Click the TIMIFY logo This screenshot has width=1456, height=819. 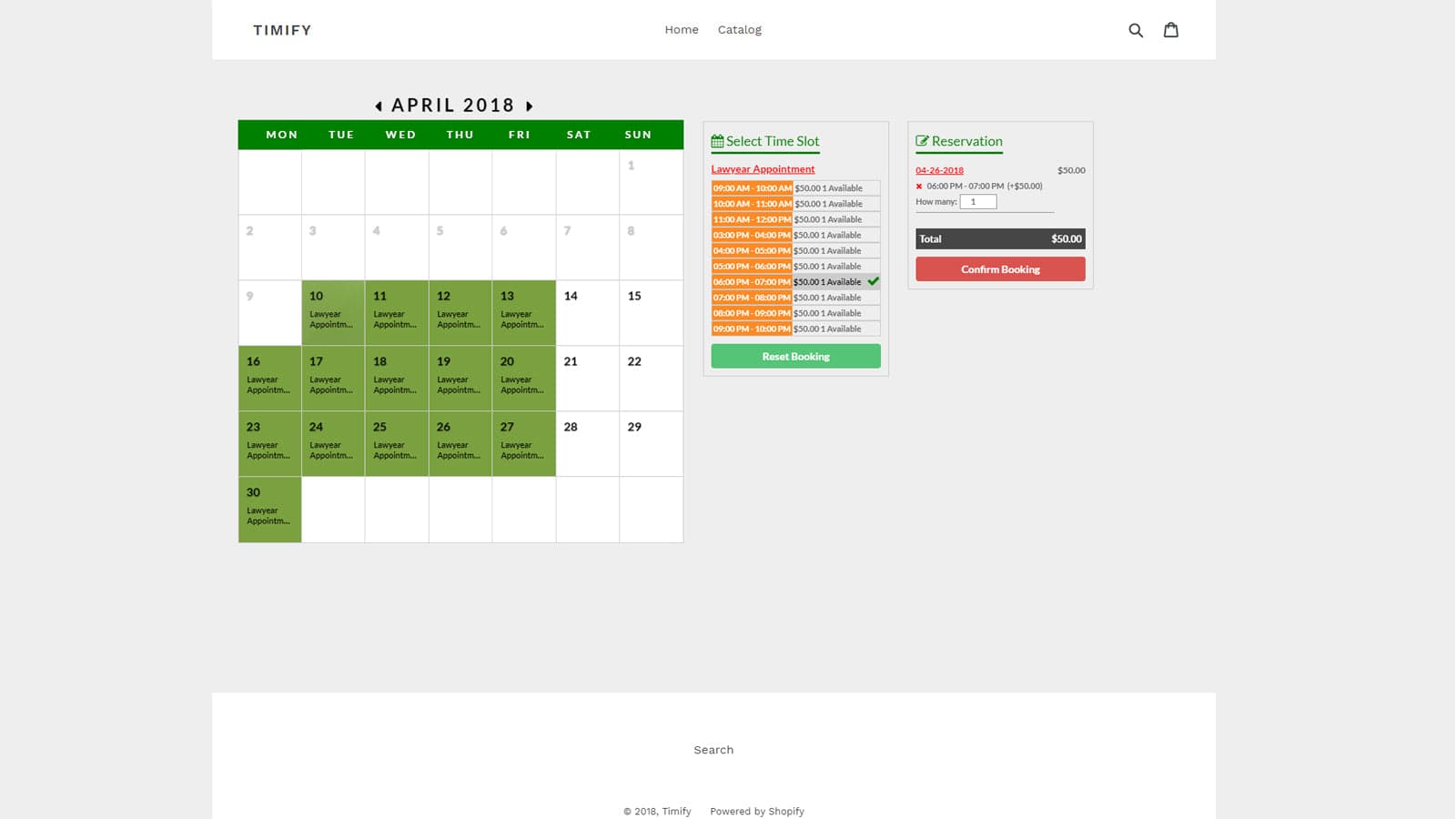coord(282,29)
